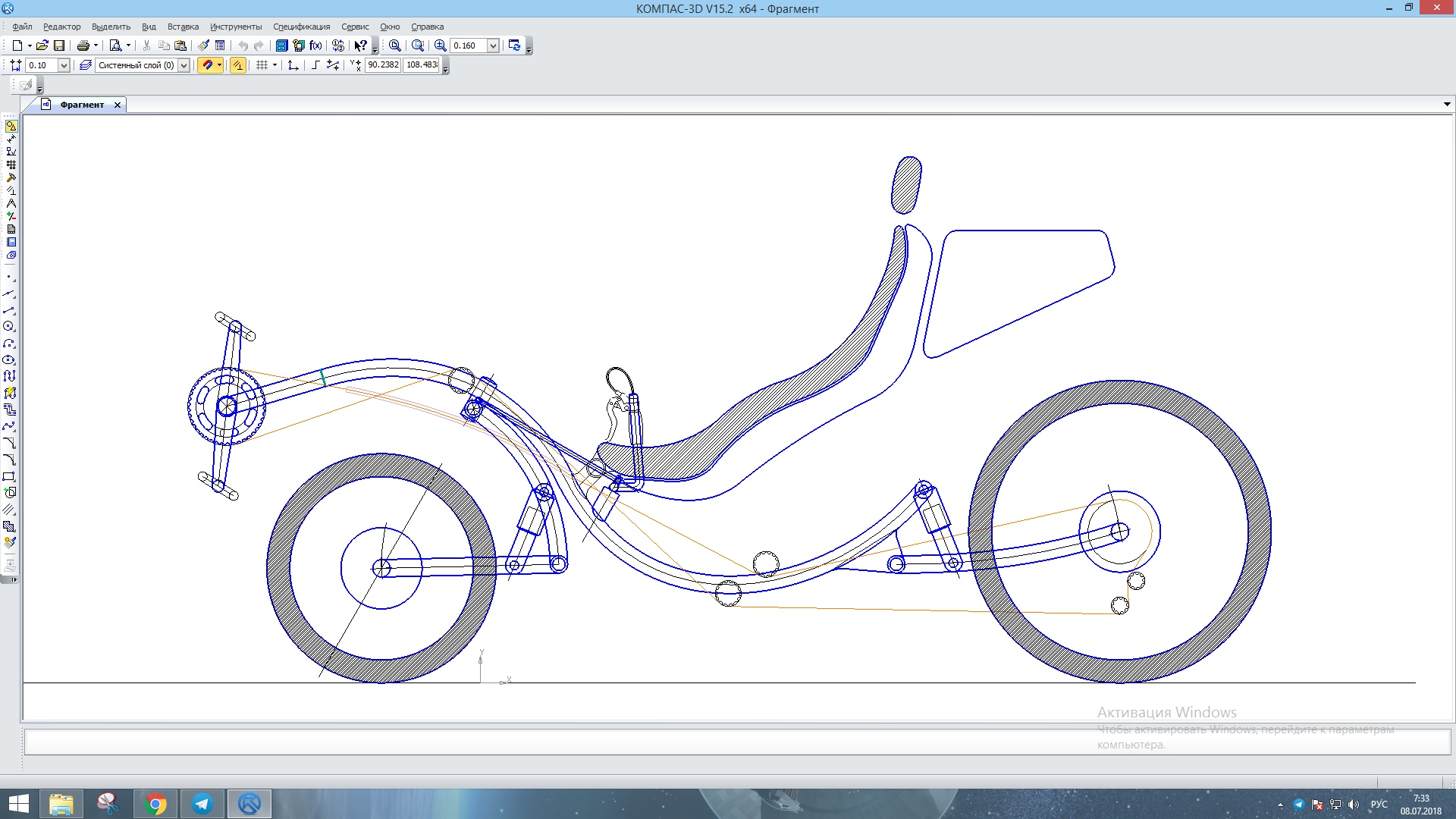
Task: Open the document tabs list arrow at right
Action: click(x=1447, y=105)
